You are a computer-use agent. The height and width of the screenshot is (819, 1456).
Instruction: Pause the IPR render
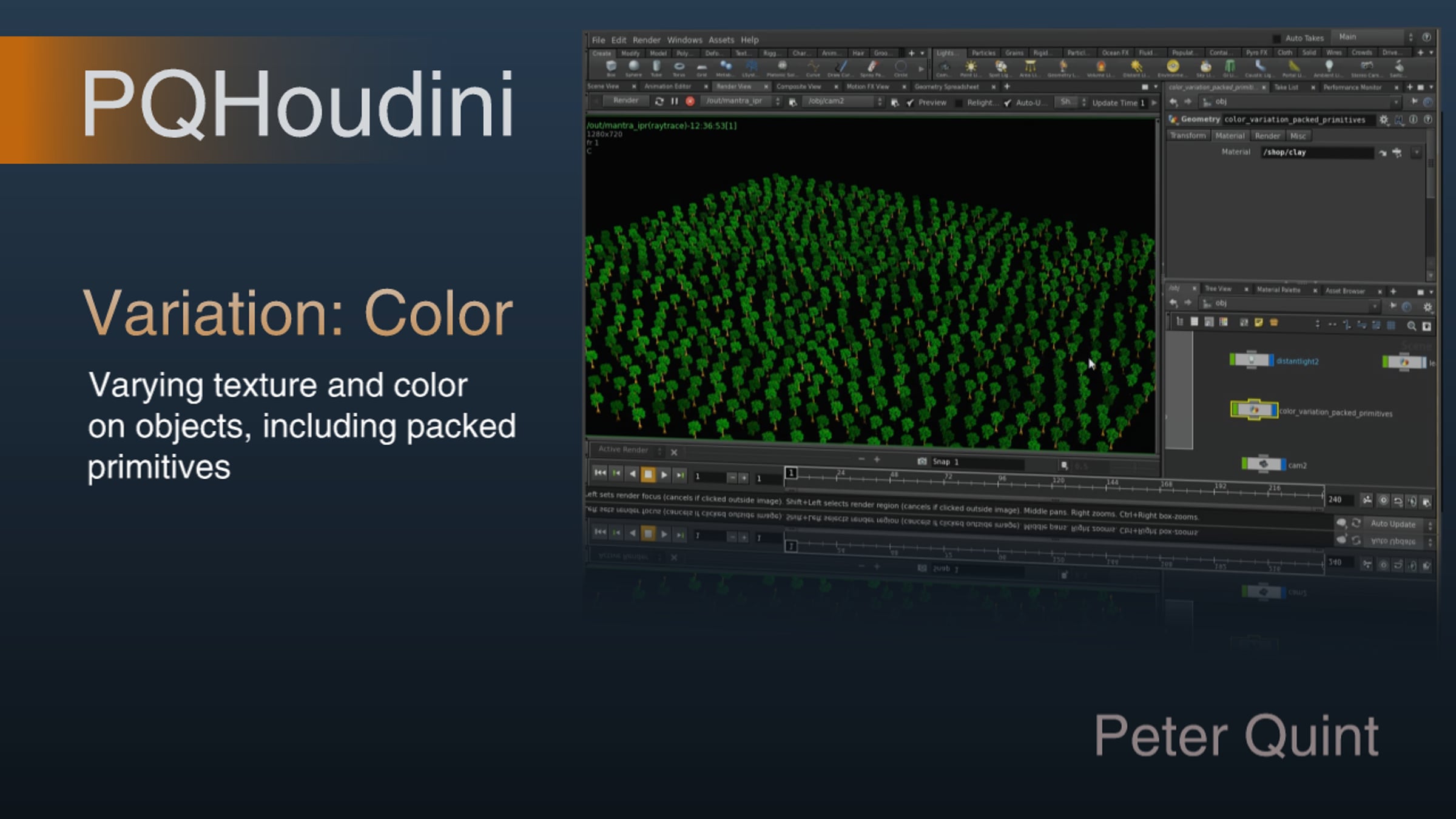tap(675, 101)
